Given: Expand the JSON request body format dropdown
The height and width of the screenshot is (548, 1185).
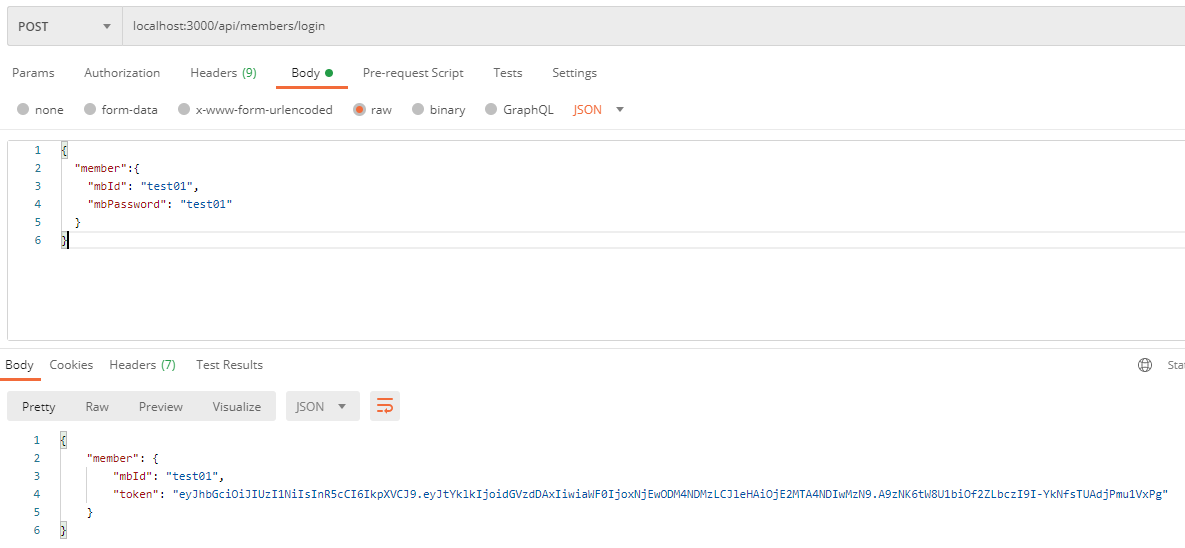Looking at the screenshot, I should click(x=598, y=110).
